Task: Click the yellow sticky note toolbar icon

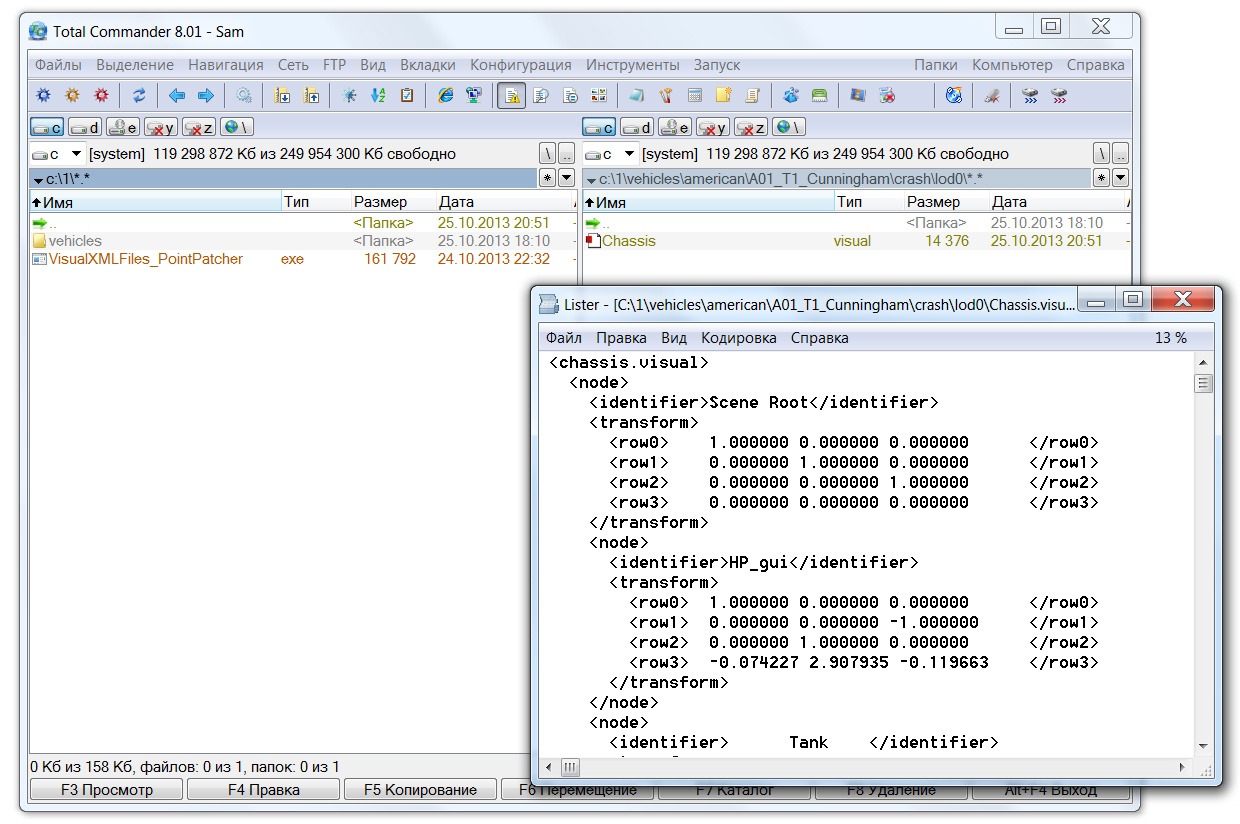Action: point(723,96)
